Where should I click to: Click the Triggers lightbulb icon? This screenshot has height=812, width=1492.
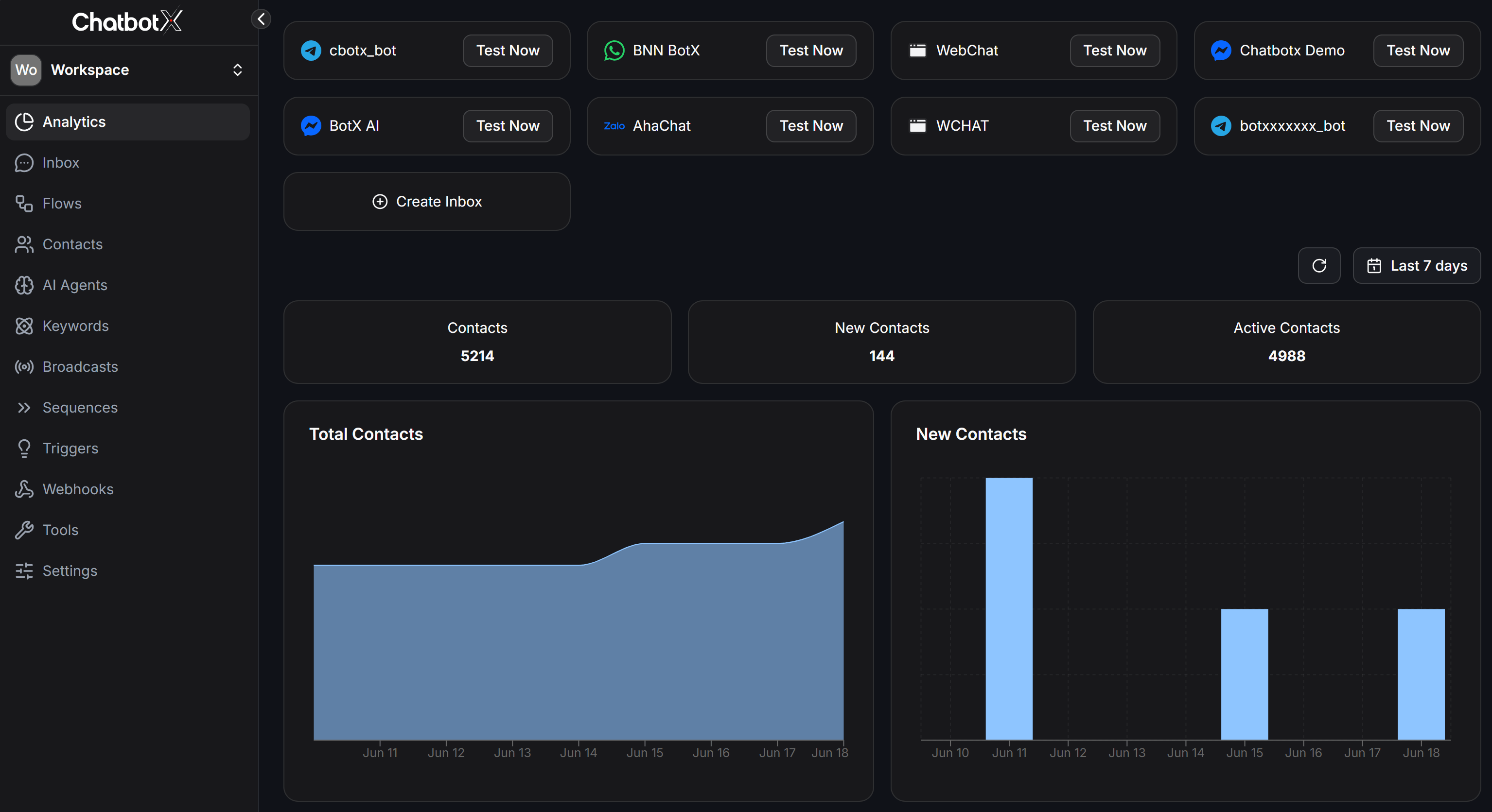[x=24, y=448]
